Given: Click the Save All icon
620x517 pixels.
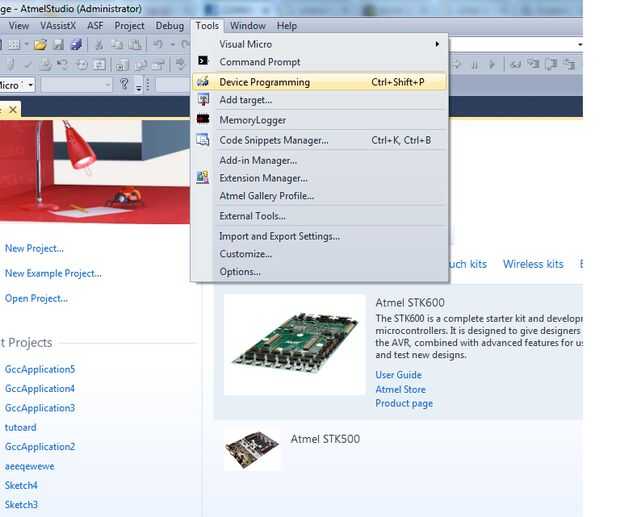Looking at the screenshot, I should tap(76, 44).
